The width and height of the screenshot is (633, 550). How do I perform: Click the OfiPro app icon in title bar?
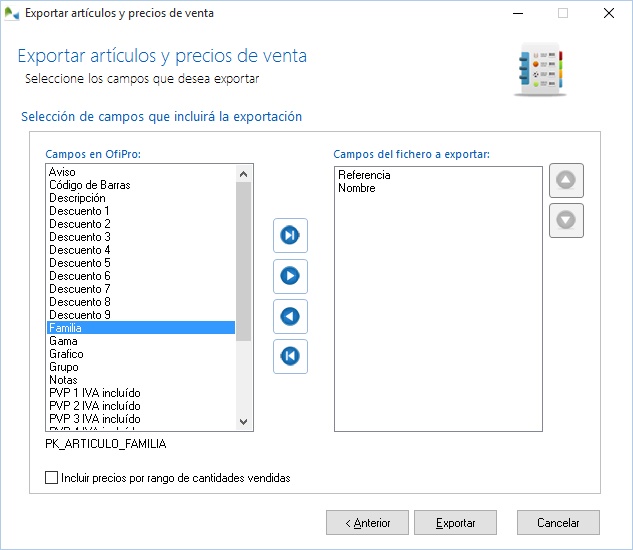[12, 13]
